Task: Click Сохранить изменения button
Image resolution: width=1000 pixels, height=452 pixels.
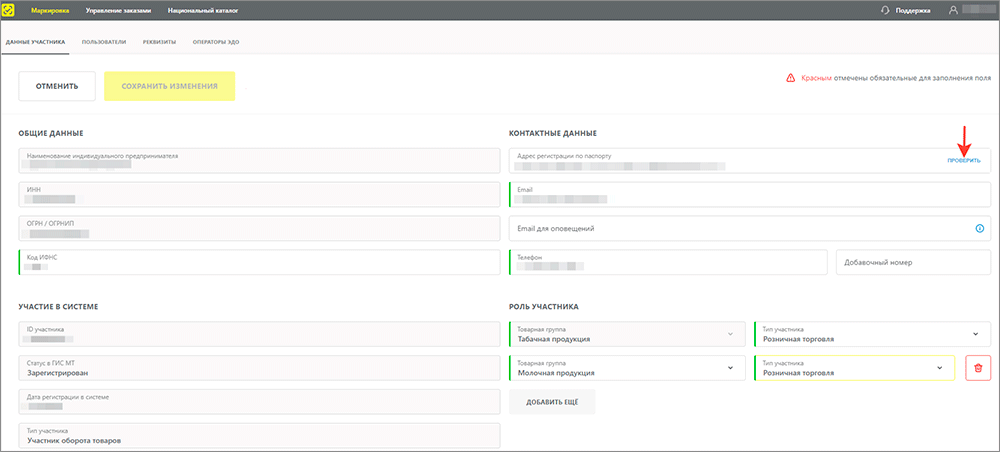Action: [170, 86]
